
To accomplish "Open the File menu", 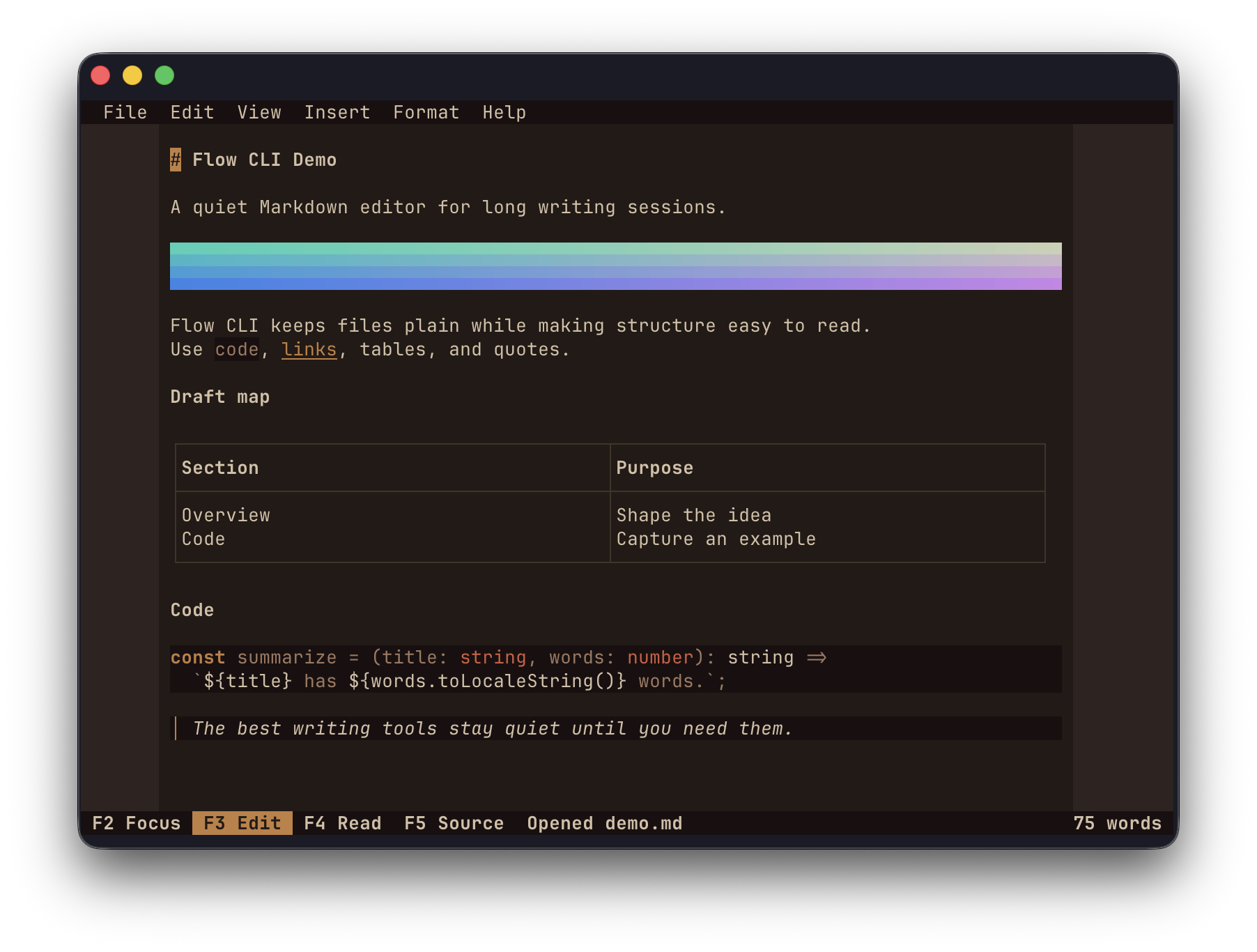I will coord(125,112).
